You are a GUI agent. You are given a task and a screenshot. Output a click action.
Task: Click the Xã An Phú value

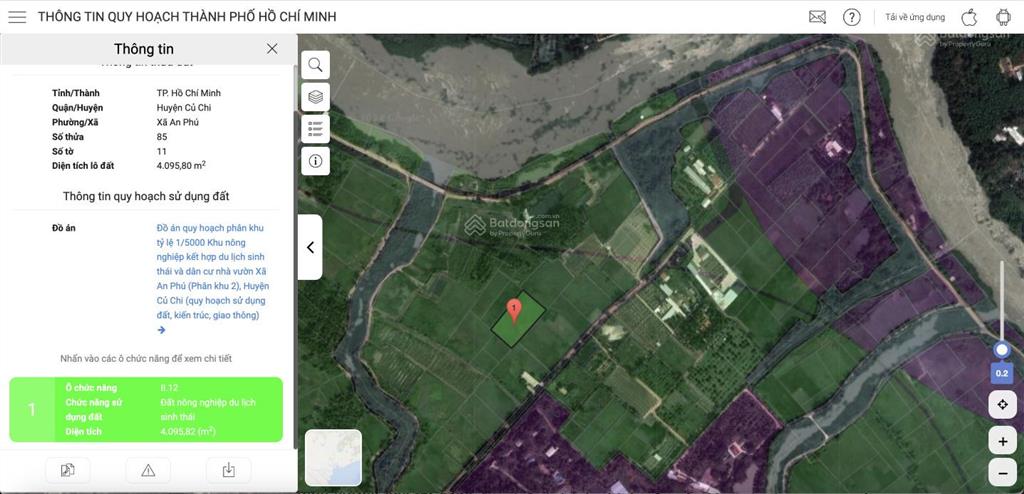click(178, 122)
